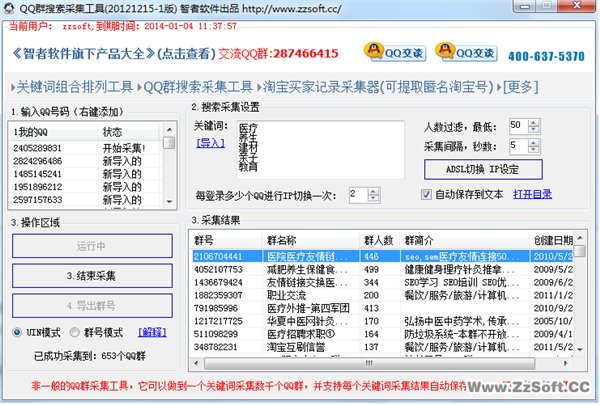Image resolution: width=600 pixels, height=405 pixels.
Task: Click QQ list scroll down arrow
Action: (x=169, y=202)
